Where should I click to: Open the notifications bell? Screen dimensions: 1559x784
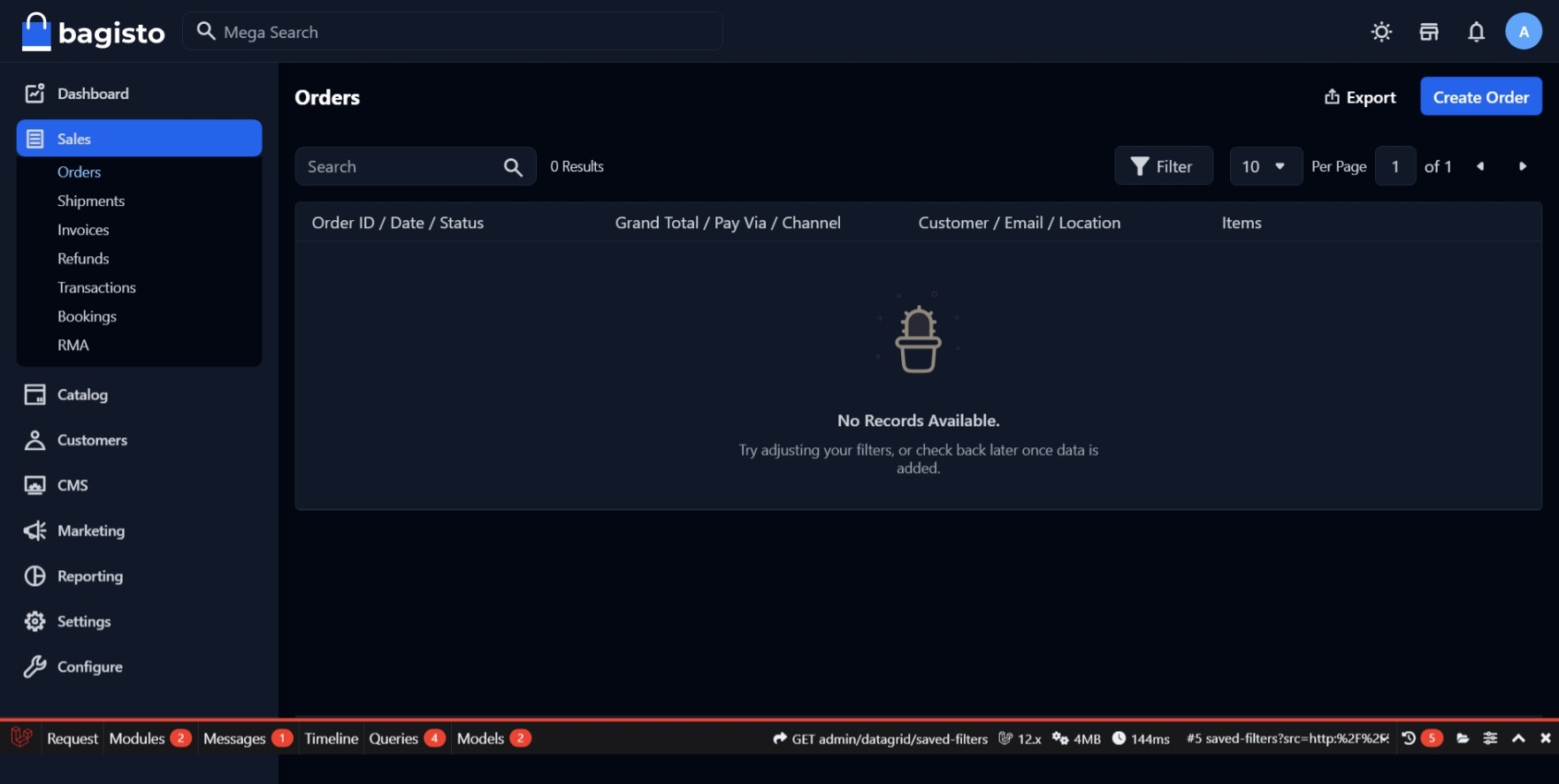coord(1476,32)
